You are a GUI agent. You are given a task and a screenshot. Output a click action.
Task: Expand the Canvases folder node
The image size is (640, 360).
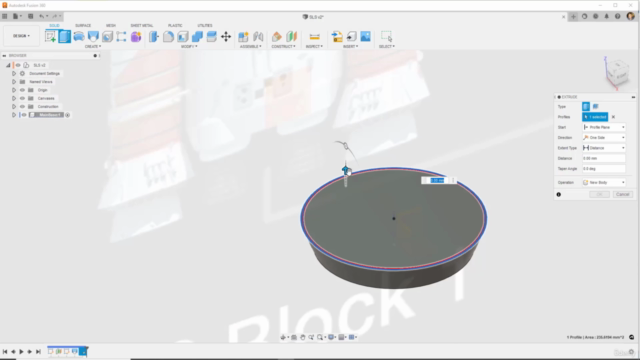coord(14,98)
